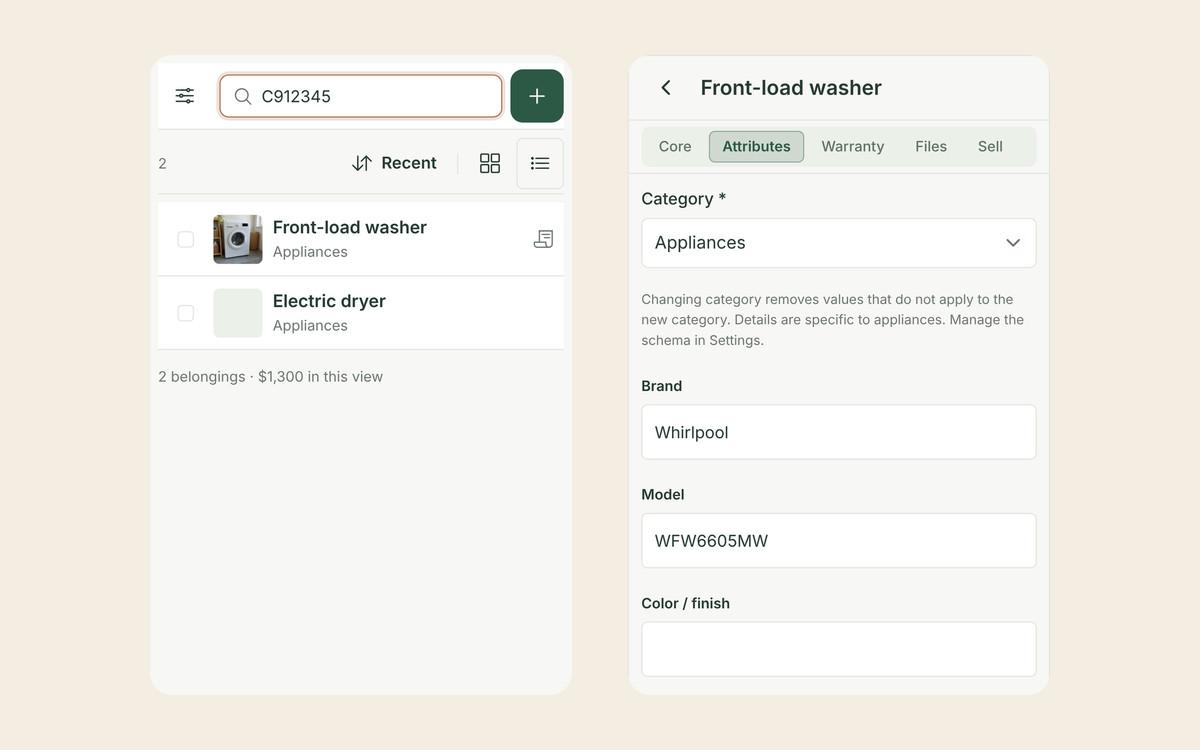This screenshot has height=750, width=1200.
Task: Select the Electric dryer checkbox
Action: coord(186,313)
